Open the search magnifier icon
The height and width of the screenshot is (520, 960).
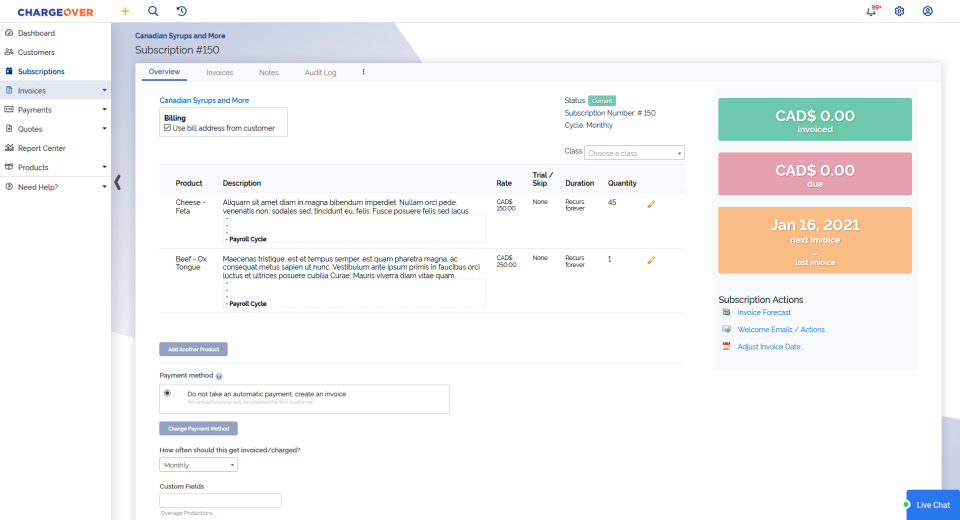(x=153, y=11)
